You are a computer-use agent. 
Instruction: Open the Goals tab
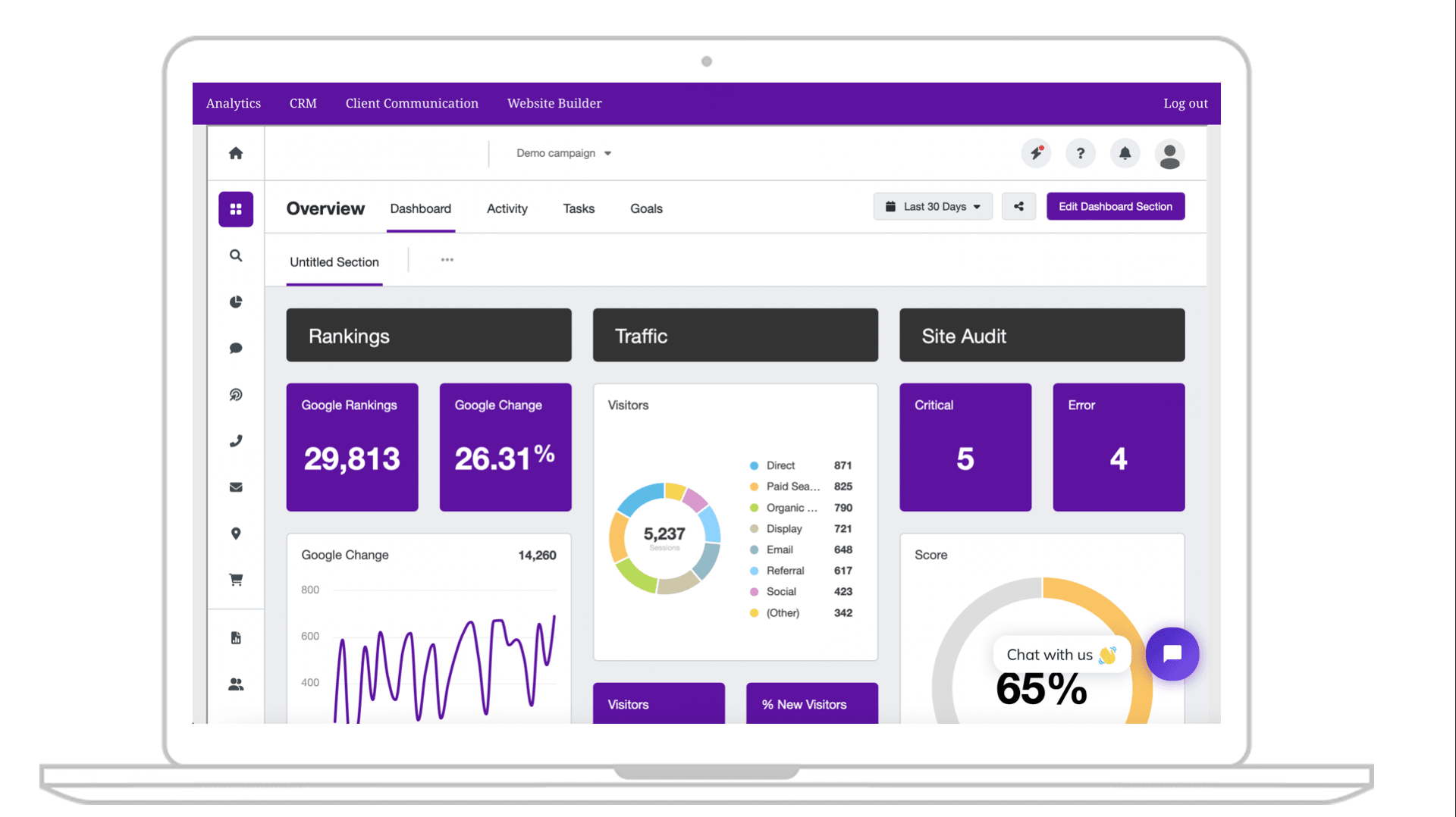click(x=646, y=208)
